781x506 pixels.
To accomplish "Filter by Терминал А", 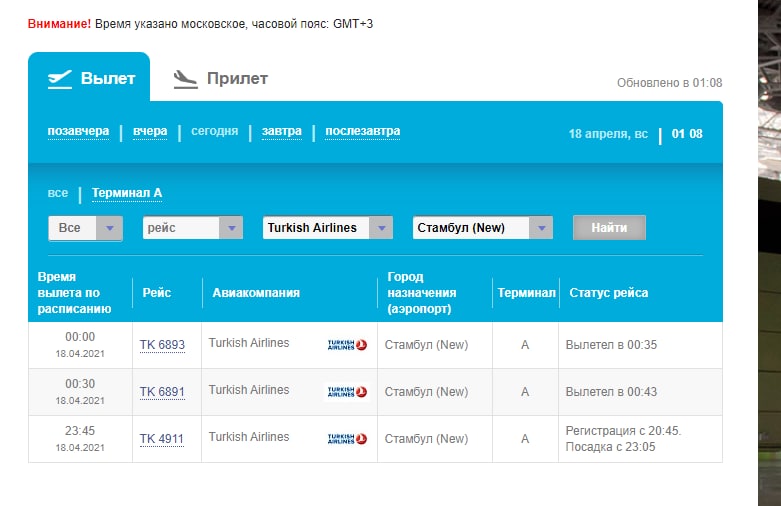I will coord(127,193).
